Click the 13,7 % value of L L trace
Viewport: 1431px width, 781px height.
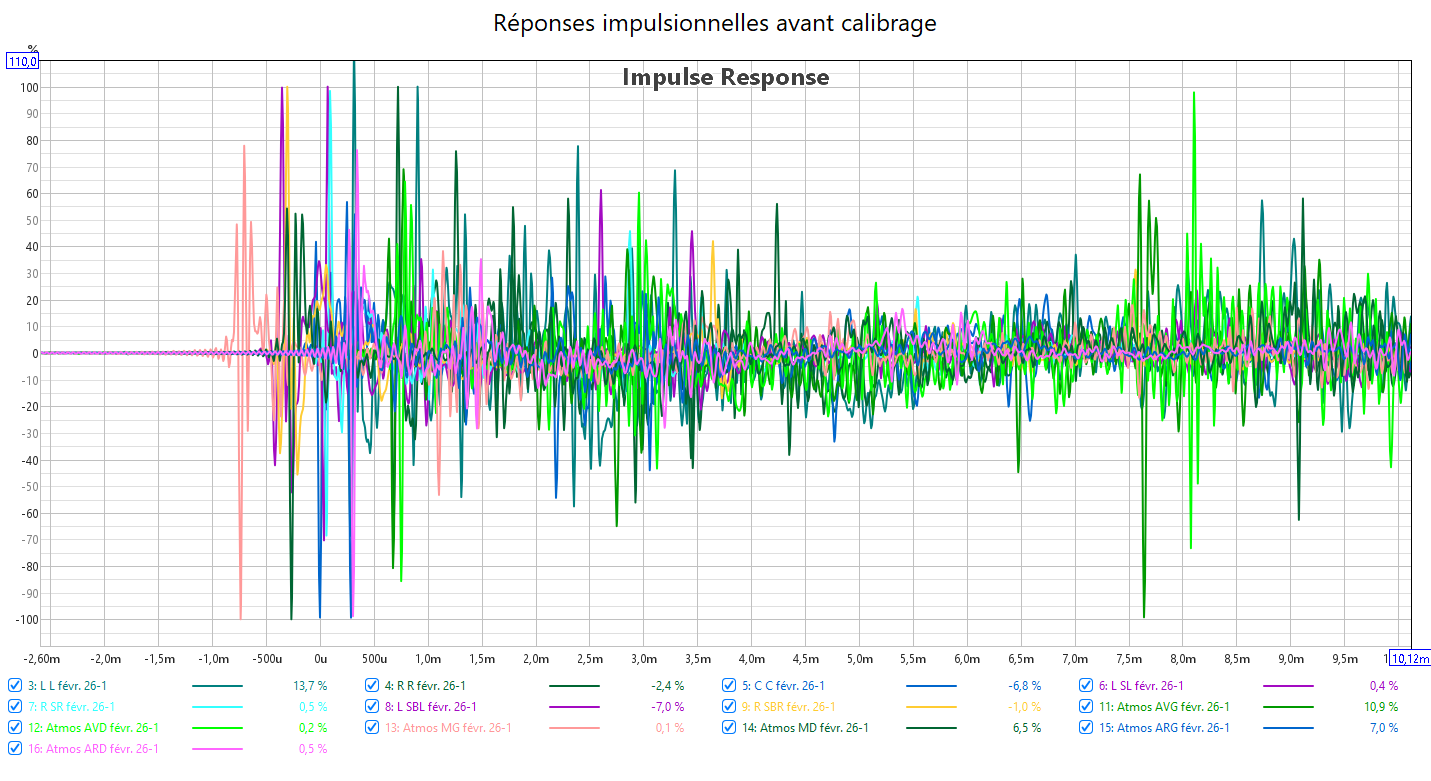312,686
